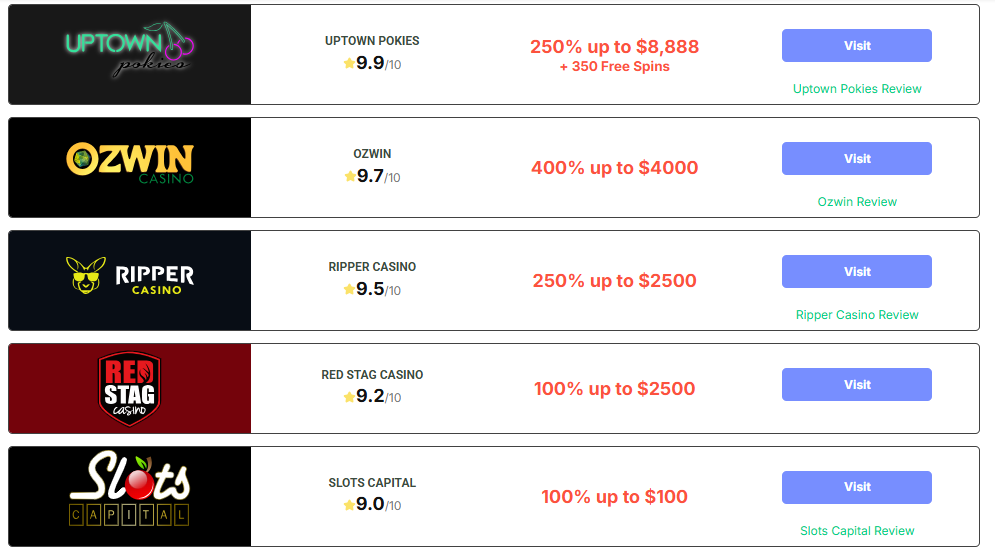Click the star beside Ripper Casino 9.5 rating
995x555 pixels.
tap(349, 289)
